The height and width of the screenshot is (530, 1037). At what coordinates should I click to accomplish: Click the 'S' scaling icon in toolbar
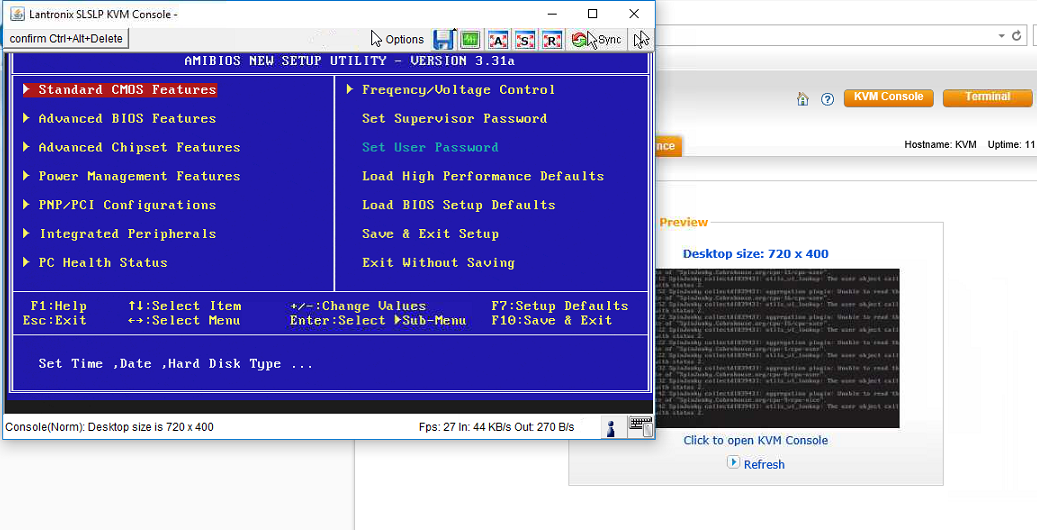[x=524, y=40]
